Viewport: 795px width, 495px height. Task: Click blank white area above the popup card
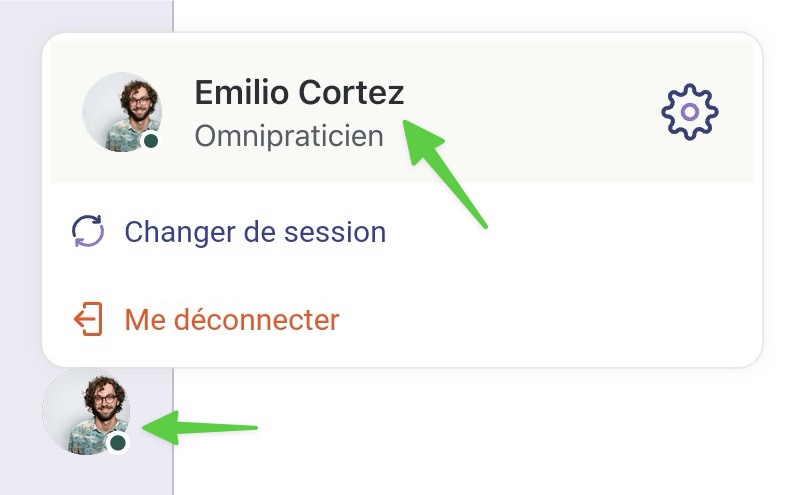click(482, 15)
